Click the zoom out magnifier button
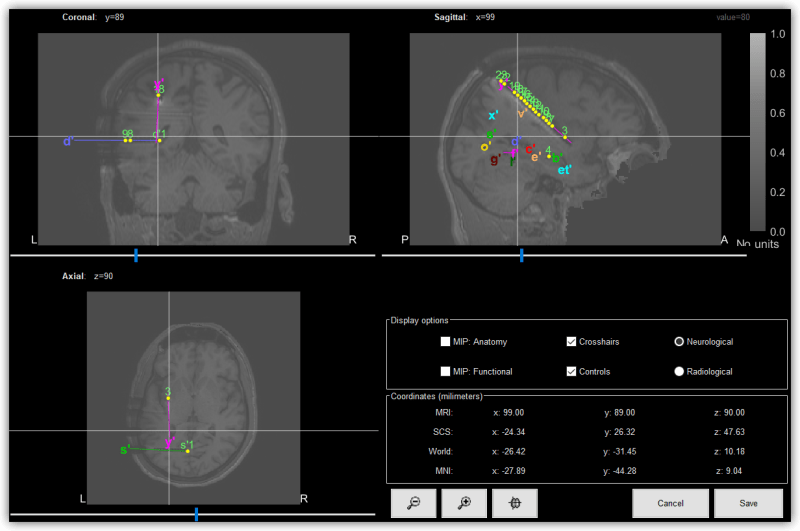 click(x=413, y=503)
